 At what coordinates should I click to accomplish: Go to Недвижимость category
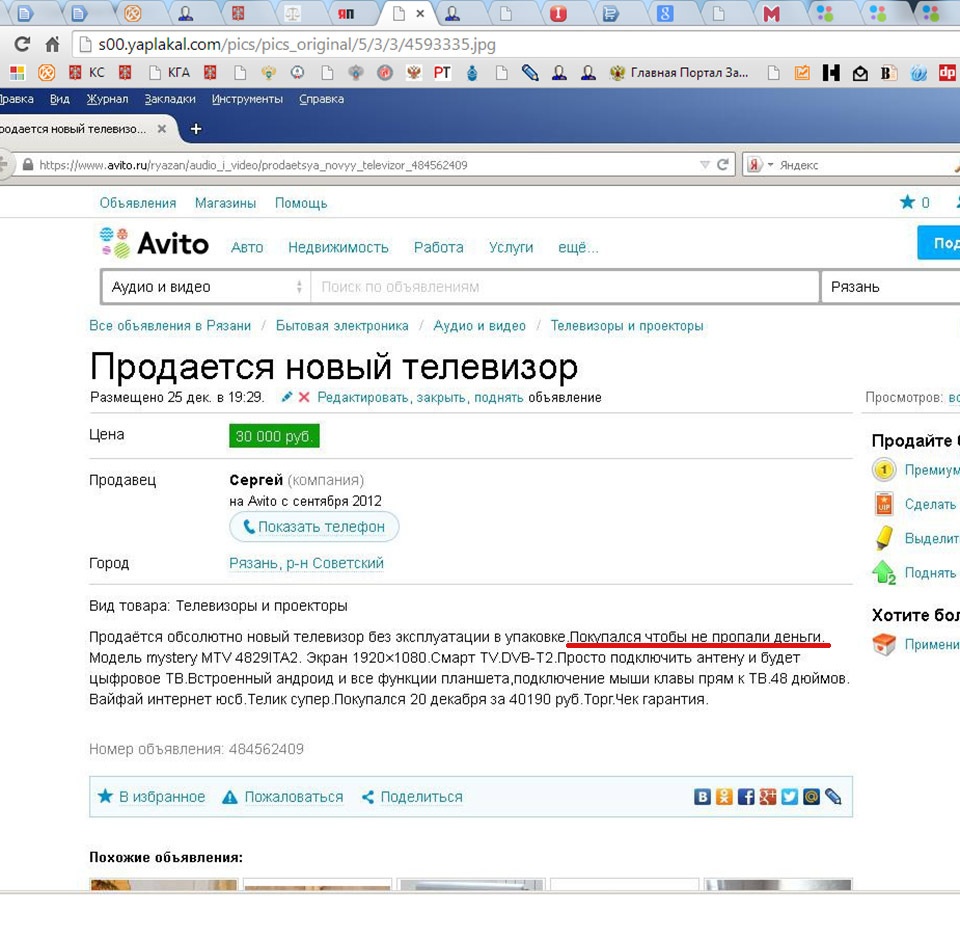pos(338,247)
